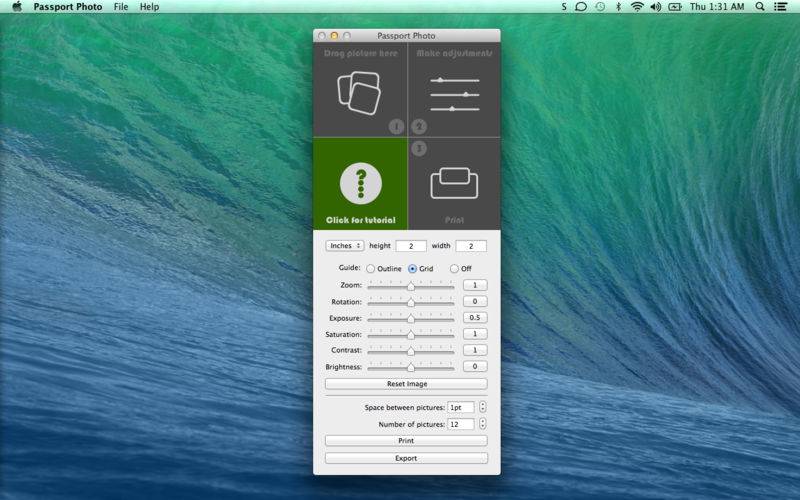Click the Export button
The image size is (800, 500).
tap(406, 458)
